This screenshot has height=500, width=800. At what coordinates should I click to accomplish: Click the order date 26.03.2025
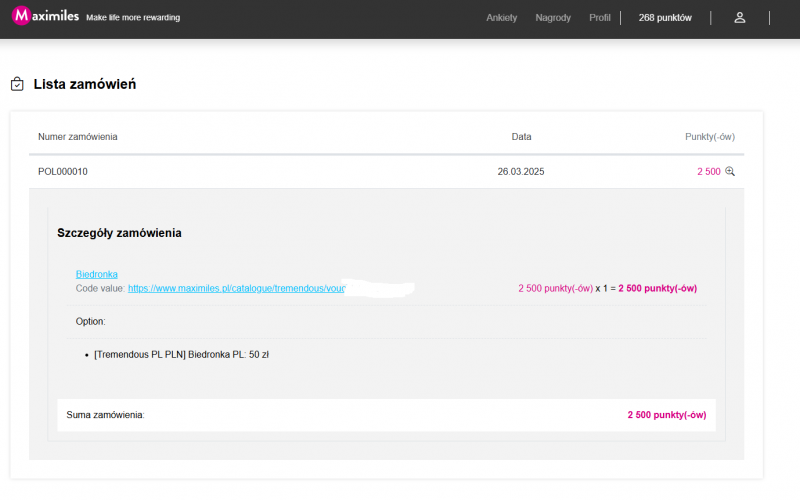520,172
